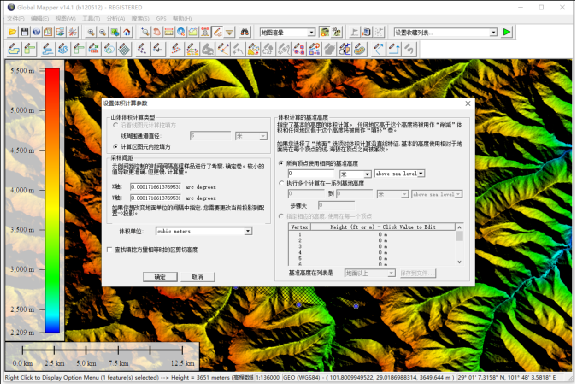Image resolution: width=575 pixels, height=384 pixels.
Task: Click the grid pattern digitizer icon
Action: [x=125, y=49]
